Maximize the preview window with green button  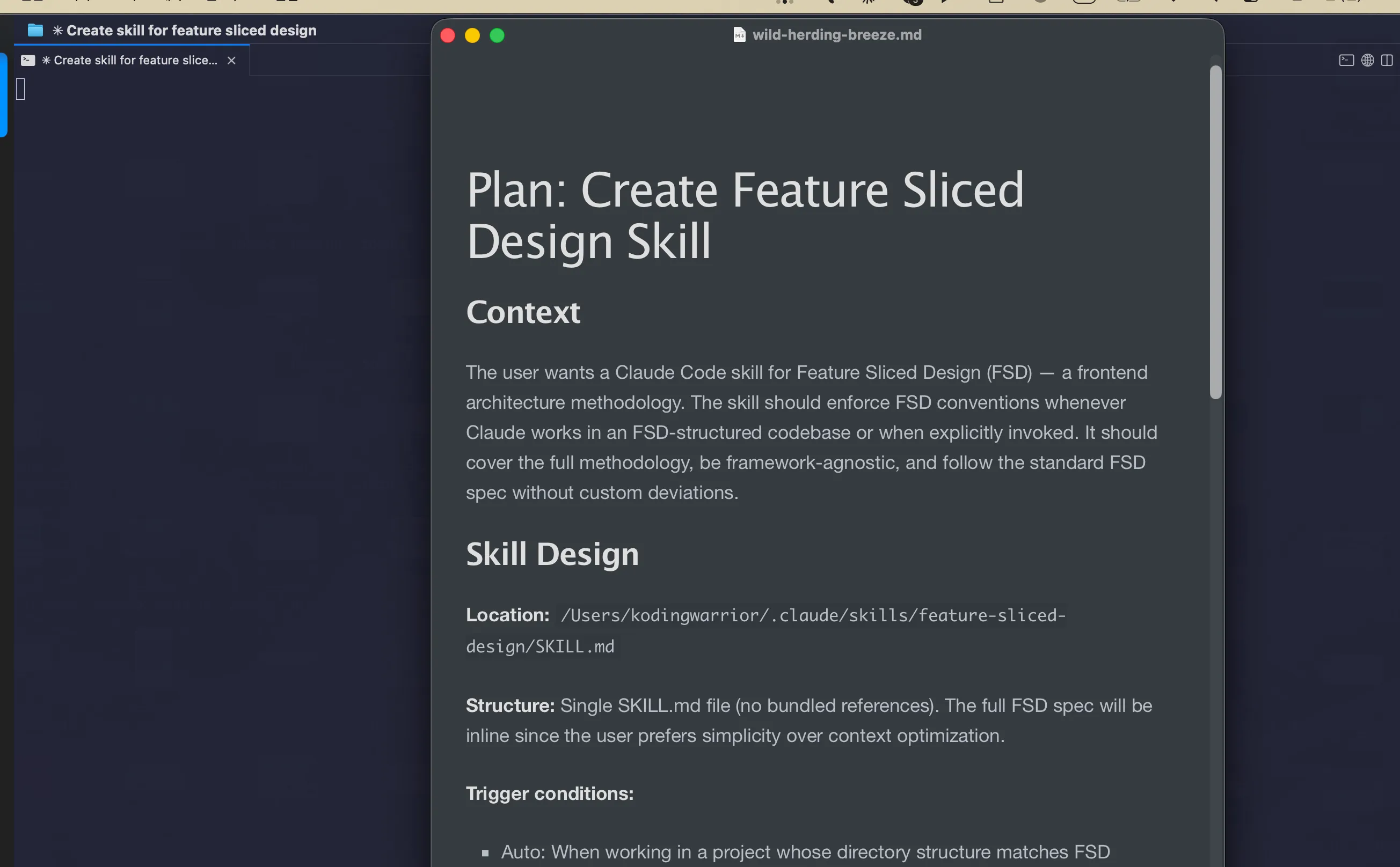(x=497, y=35)
